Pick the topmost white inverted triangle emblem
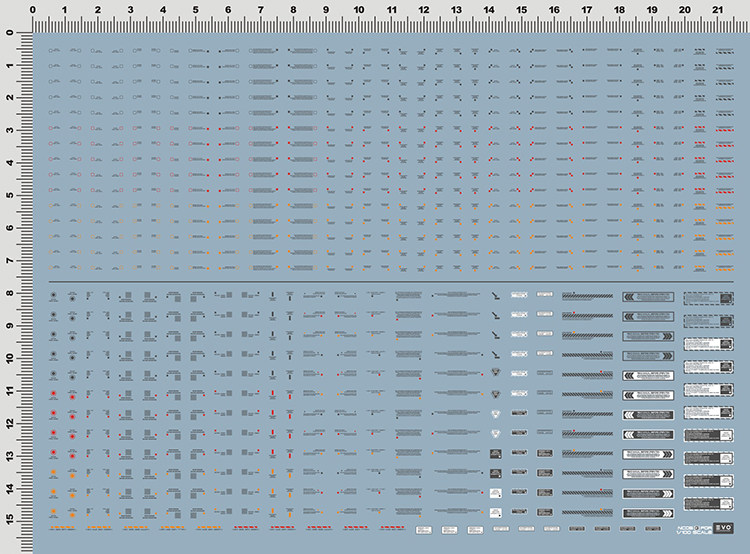 (496, 414)
